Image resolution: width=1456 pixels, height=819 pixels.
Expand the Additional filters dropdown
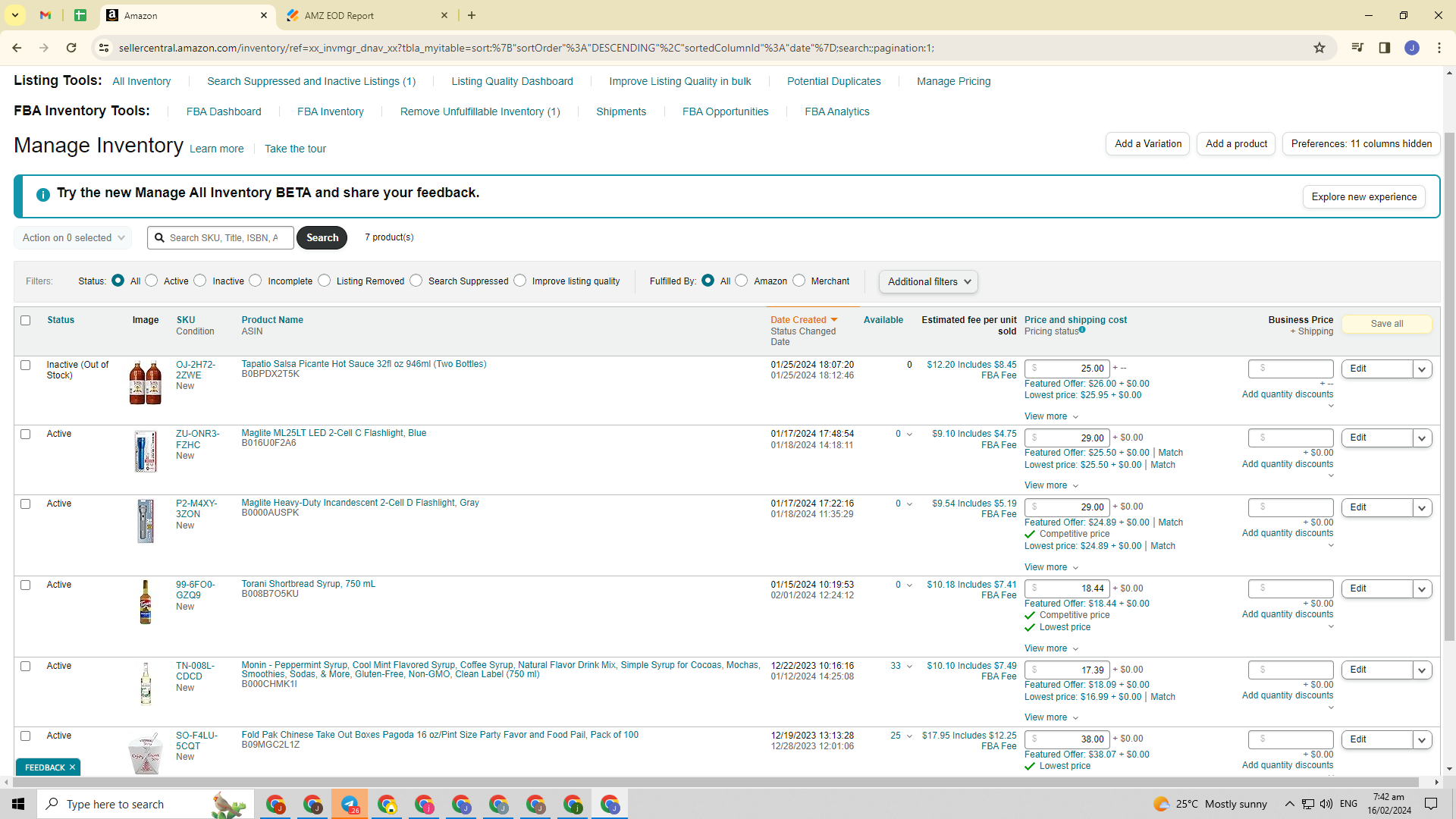[x=928, y=282]
